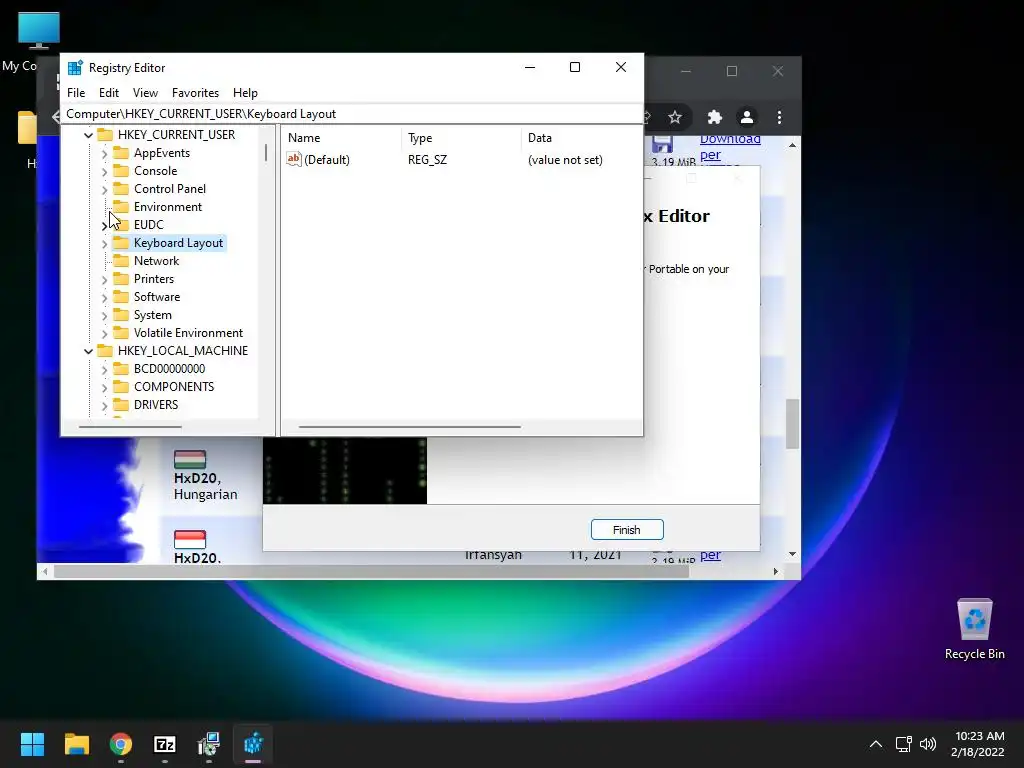Expand the Console key
Screen dimensions: 1024x768
104,171
